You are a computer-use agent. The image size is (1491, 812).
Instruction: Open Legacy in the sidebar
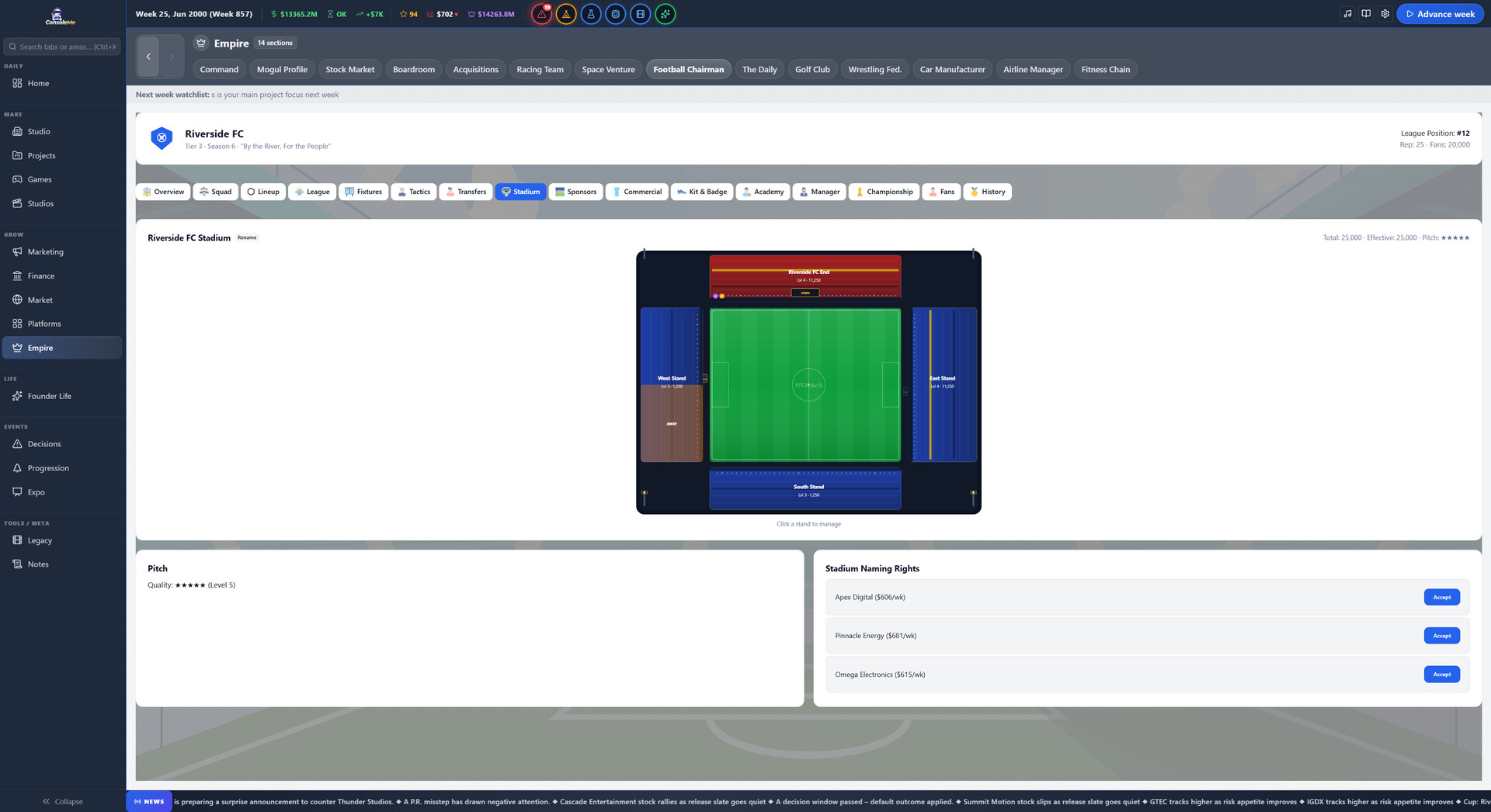point(62,540)
